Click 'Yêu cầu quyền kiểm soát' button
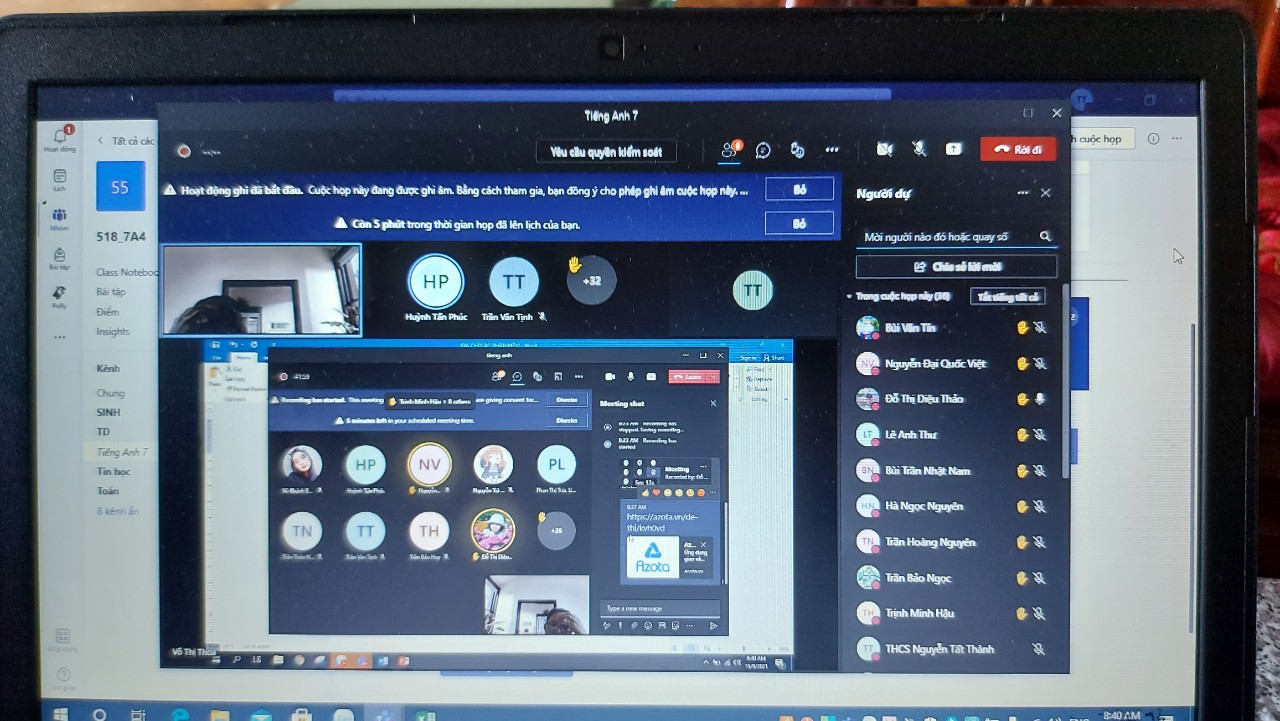The image size is (1280, 721). 606,152
